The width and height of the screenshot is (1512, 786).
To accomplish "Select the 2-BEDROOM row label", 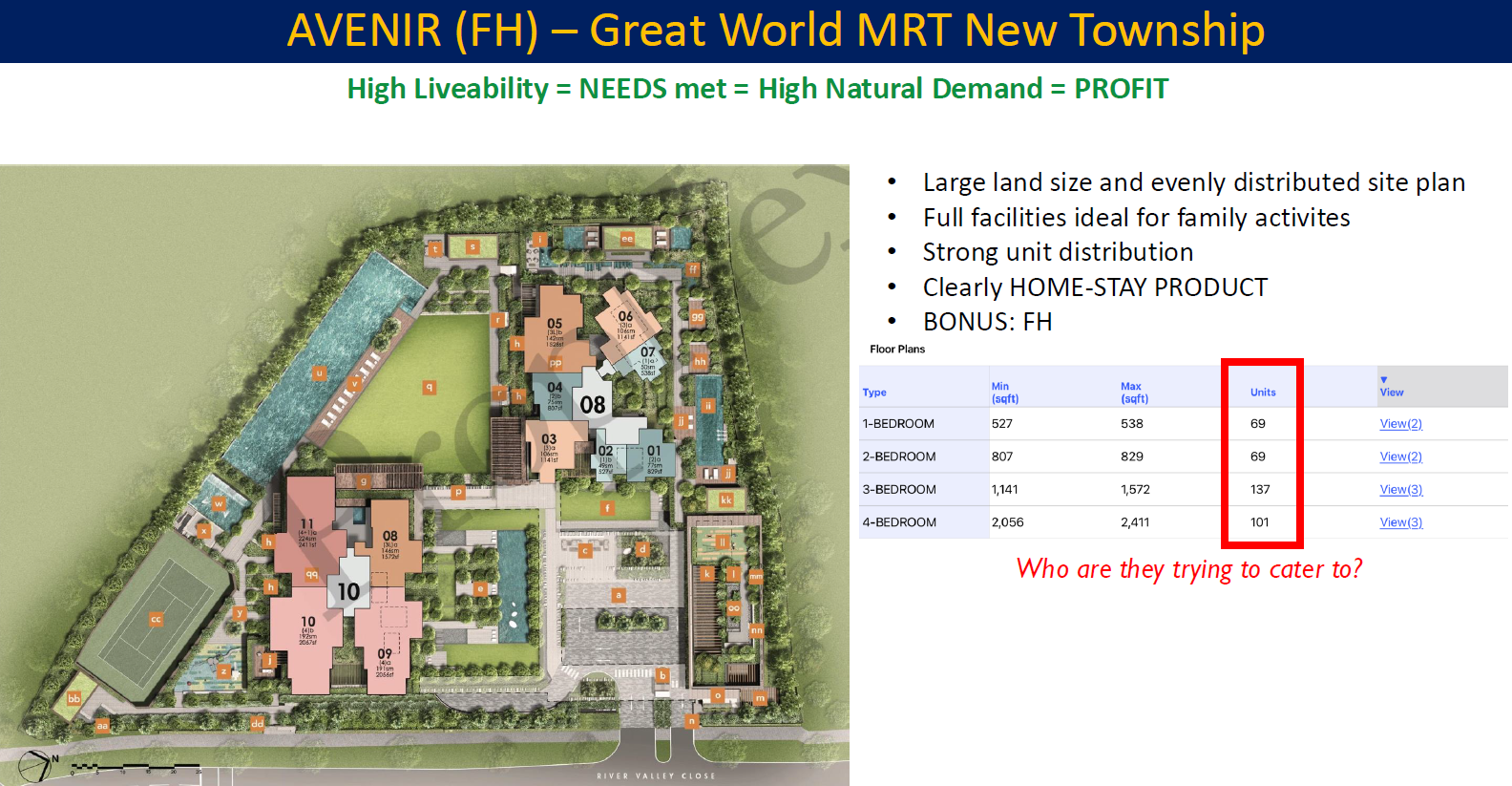I will [x=899, y=457].
